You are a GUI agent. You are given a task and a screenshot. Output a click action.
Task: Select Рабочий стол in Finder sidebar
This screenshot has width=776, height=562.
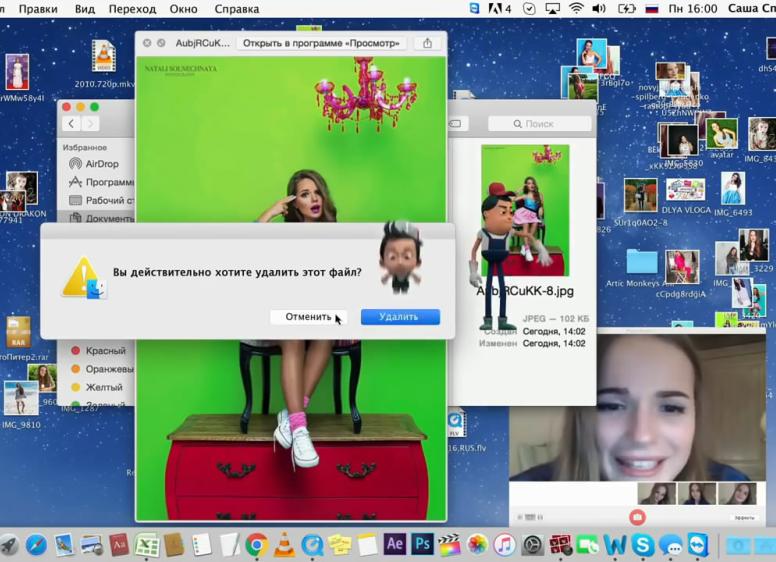101,200
